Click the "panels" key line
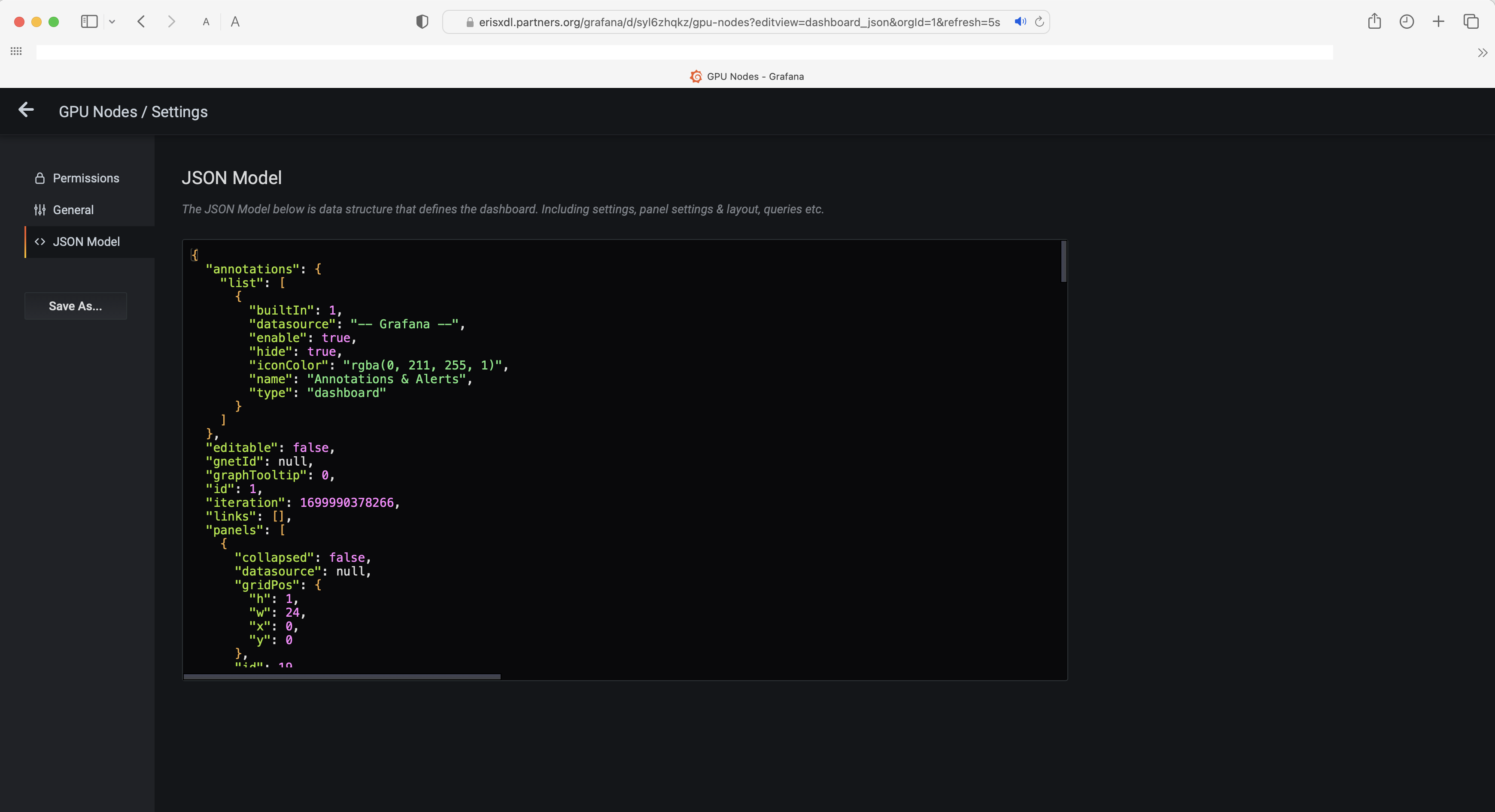Viewport: 1495px width, 812px height. pyautogui.click(x=246, y=530)
